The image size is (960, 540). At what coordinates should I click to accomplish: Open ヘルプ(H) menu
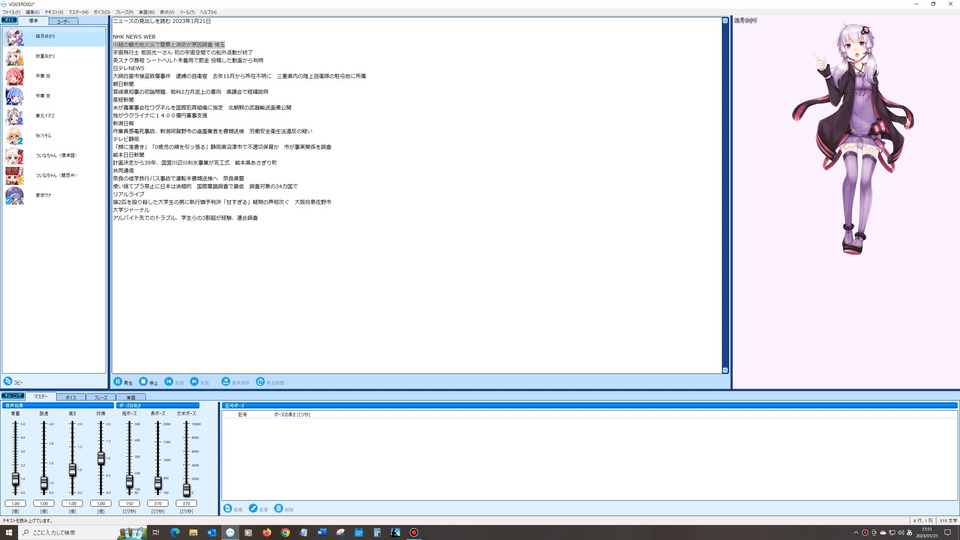pyautogui.click(x=208, y=12)
